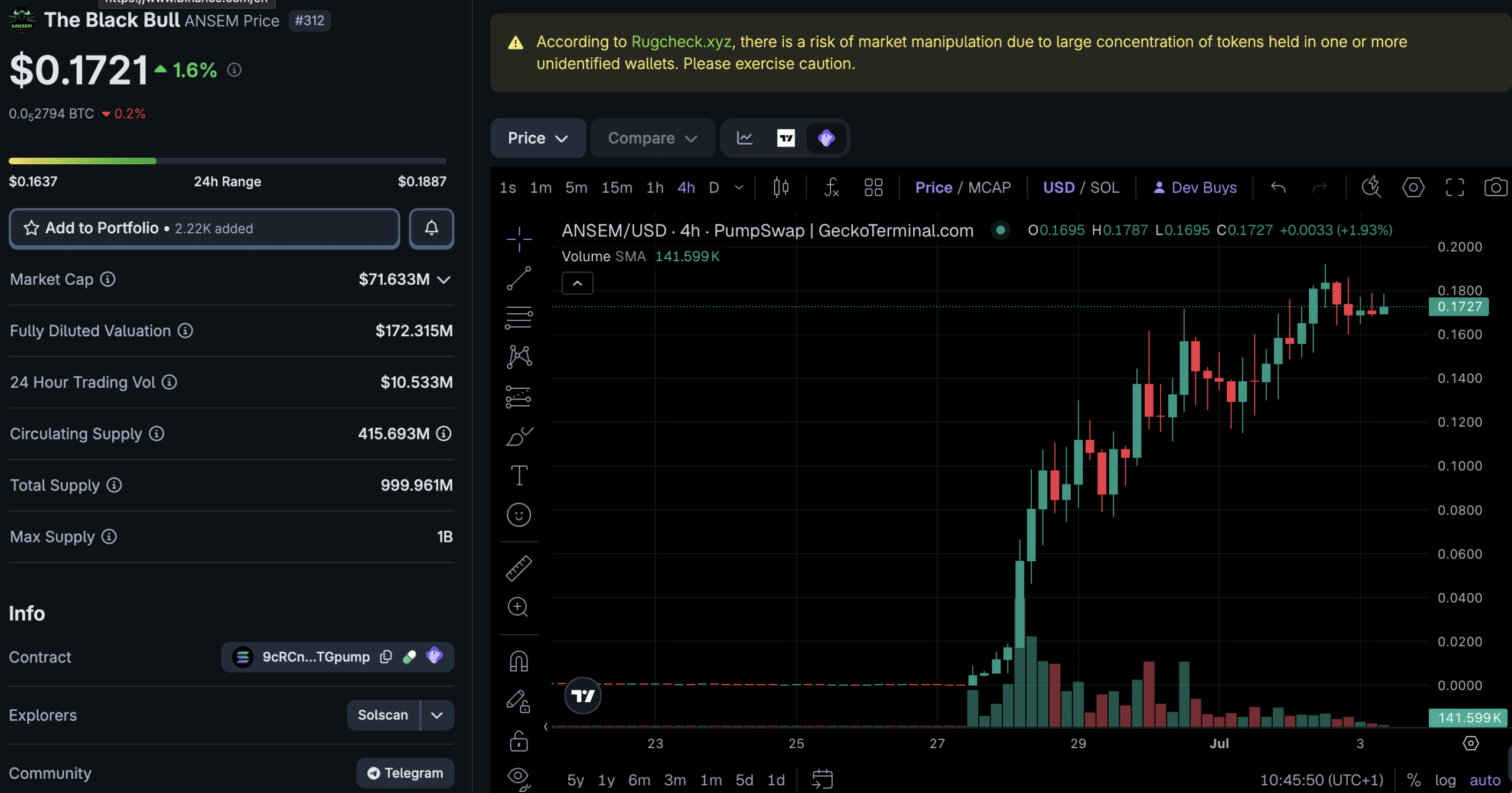This screenshot has width=1512, height=793.
Task: Toggle USD / SOL currency
Action: (x=1081, y=187)
